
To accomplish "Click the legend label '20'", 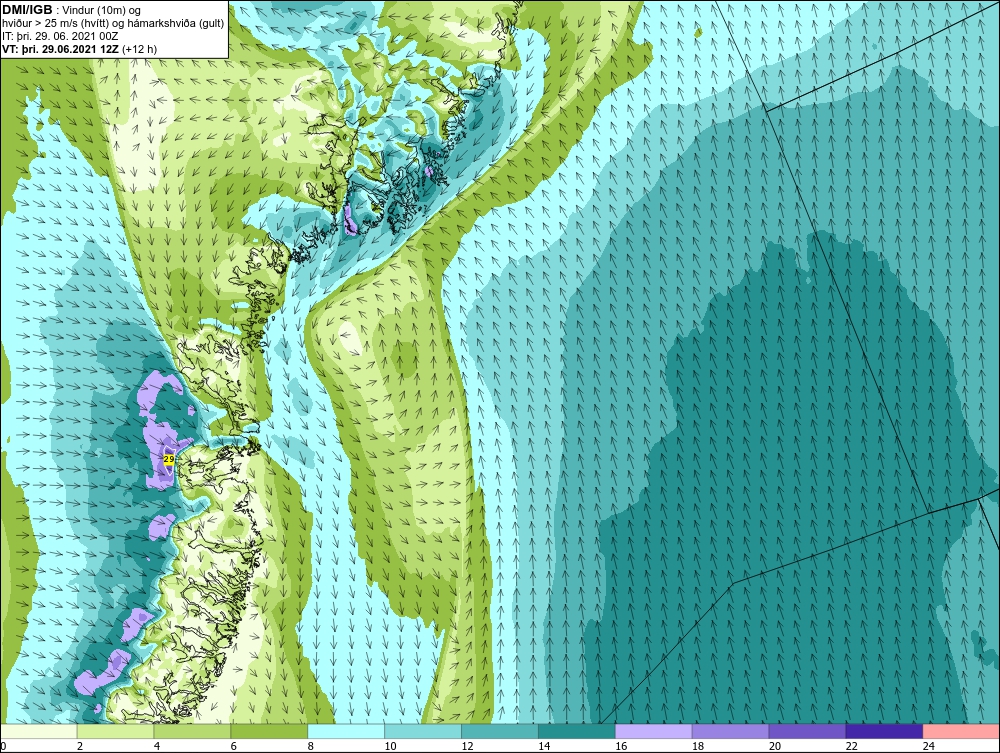I will point(775,746).
